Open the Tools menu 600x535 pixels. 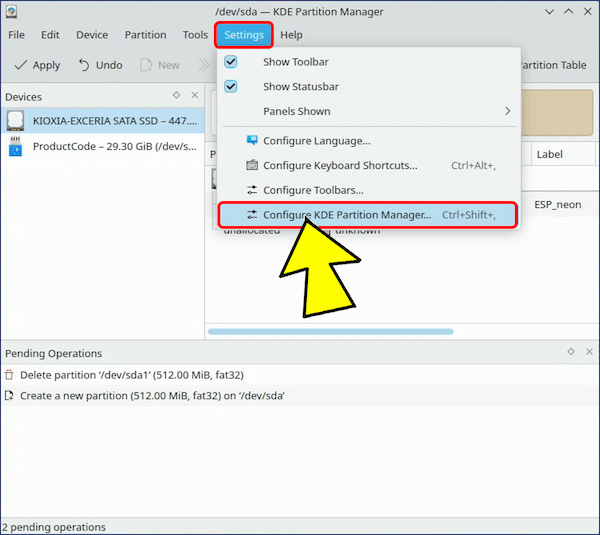pos(195,35)
